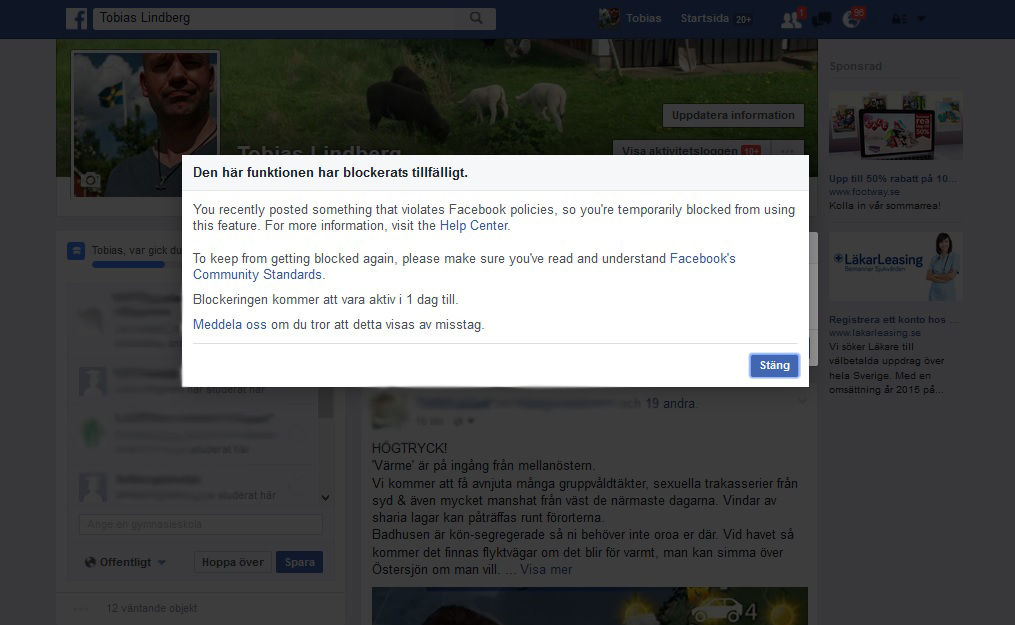Viewport: 1015px width, 625px height.
Task: Click the Spara button
Action: click(299, 562)
